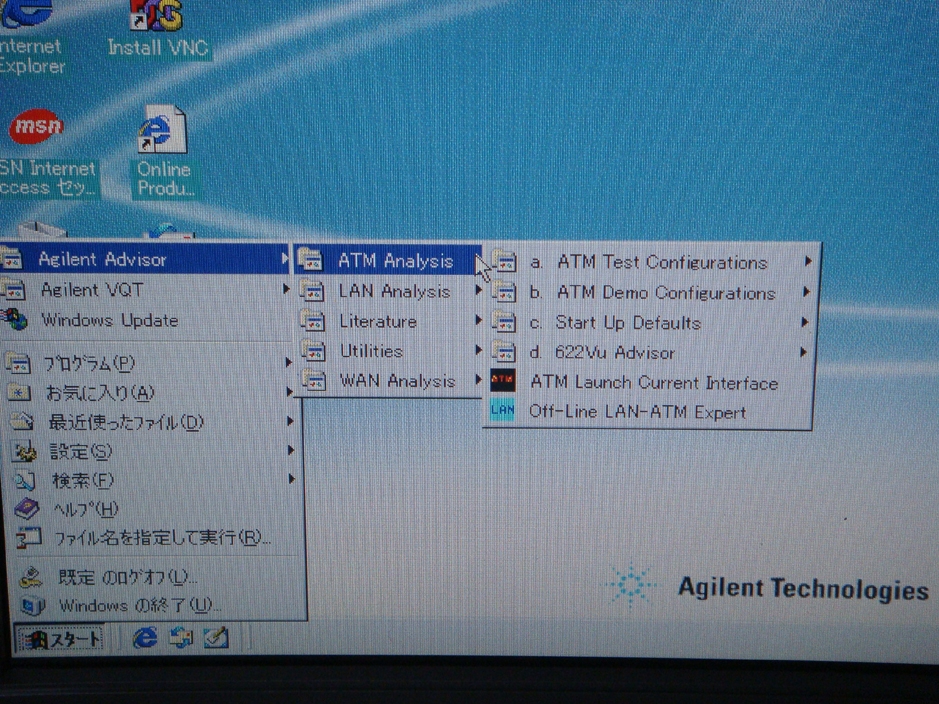939x704 pixels.
Task: Expand arrow next to Utilities
Action: (x=478, y=350)
